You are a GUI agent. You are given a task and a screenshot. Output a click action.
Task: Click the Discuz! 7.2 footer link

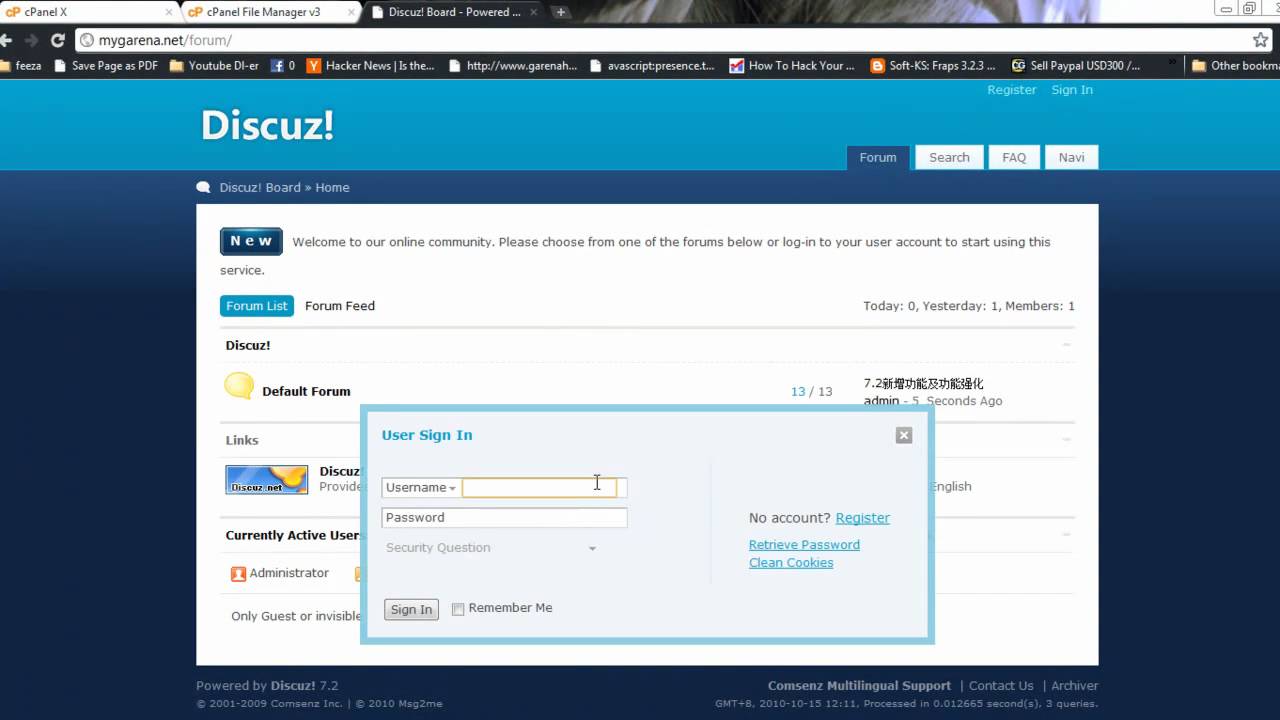click(x=304, y=686)
